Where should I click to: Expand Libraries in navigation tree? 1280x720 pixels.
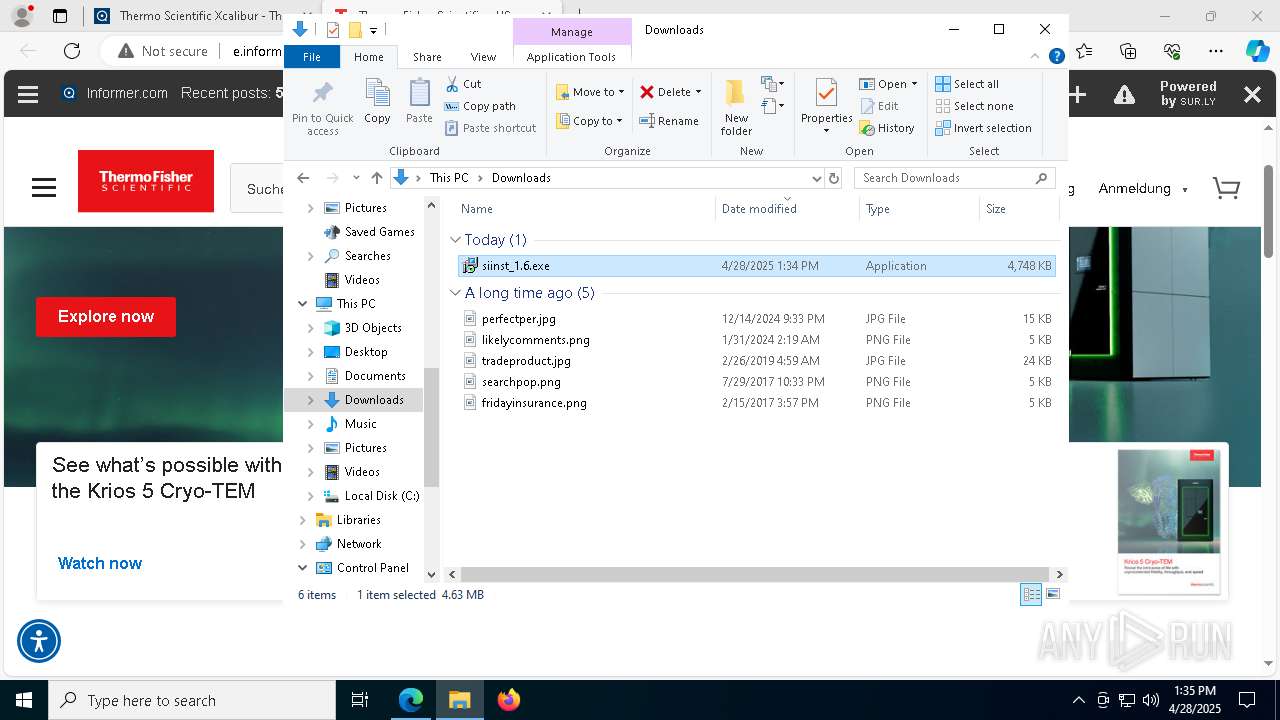pyautogui.click(x=303, y=520)
